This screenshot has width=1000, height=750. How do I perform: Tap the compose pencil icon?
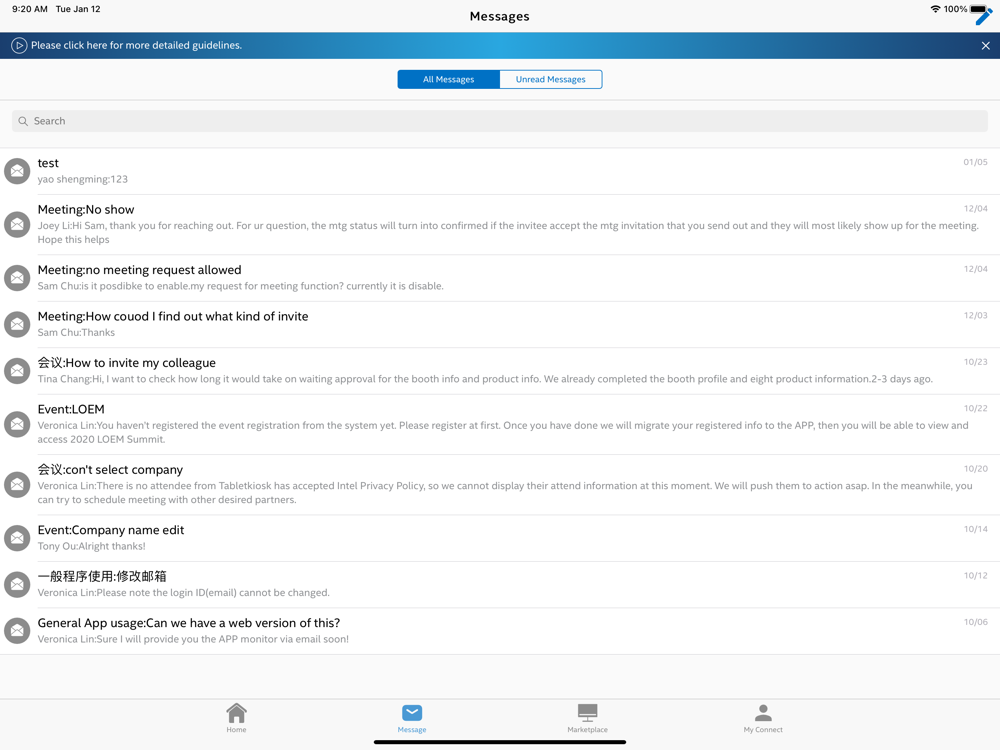(x=983, y=17)
